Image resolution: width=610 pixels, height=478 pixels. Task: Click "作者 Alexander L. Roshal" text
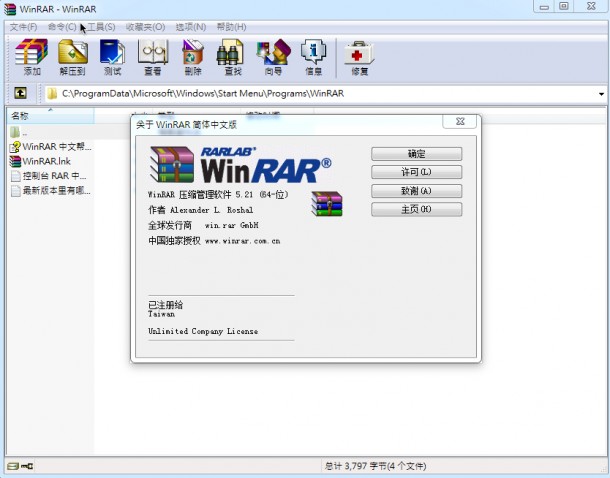tap(200, 210)
